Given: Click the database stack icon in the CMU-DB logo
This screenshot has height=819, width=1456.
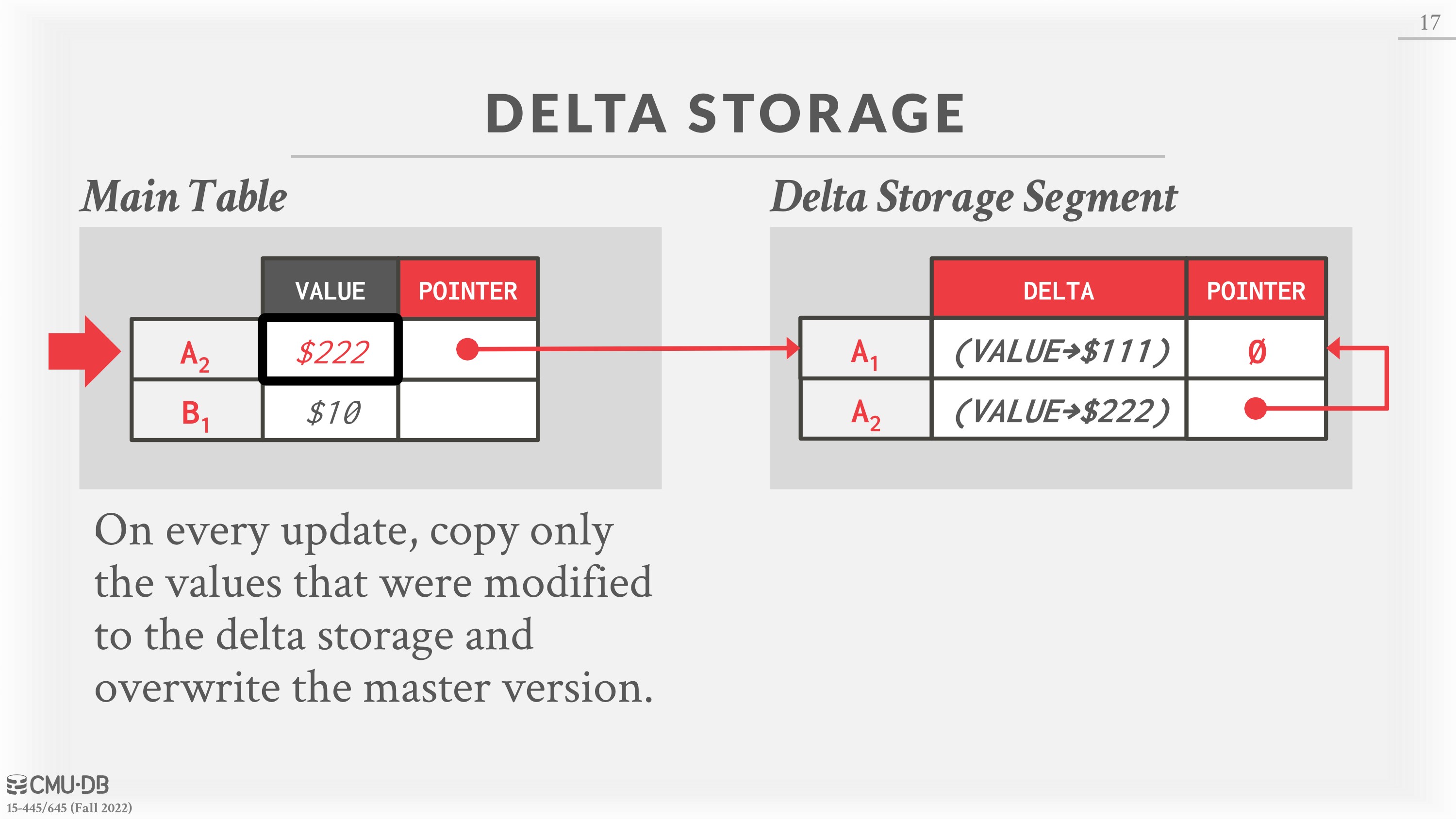Looking at the screenshot, I should tap(17, 785).
